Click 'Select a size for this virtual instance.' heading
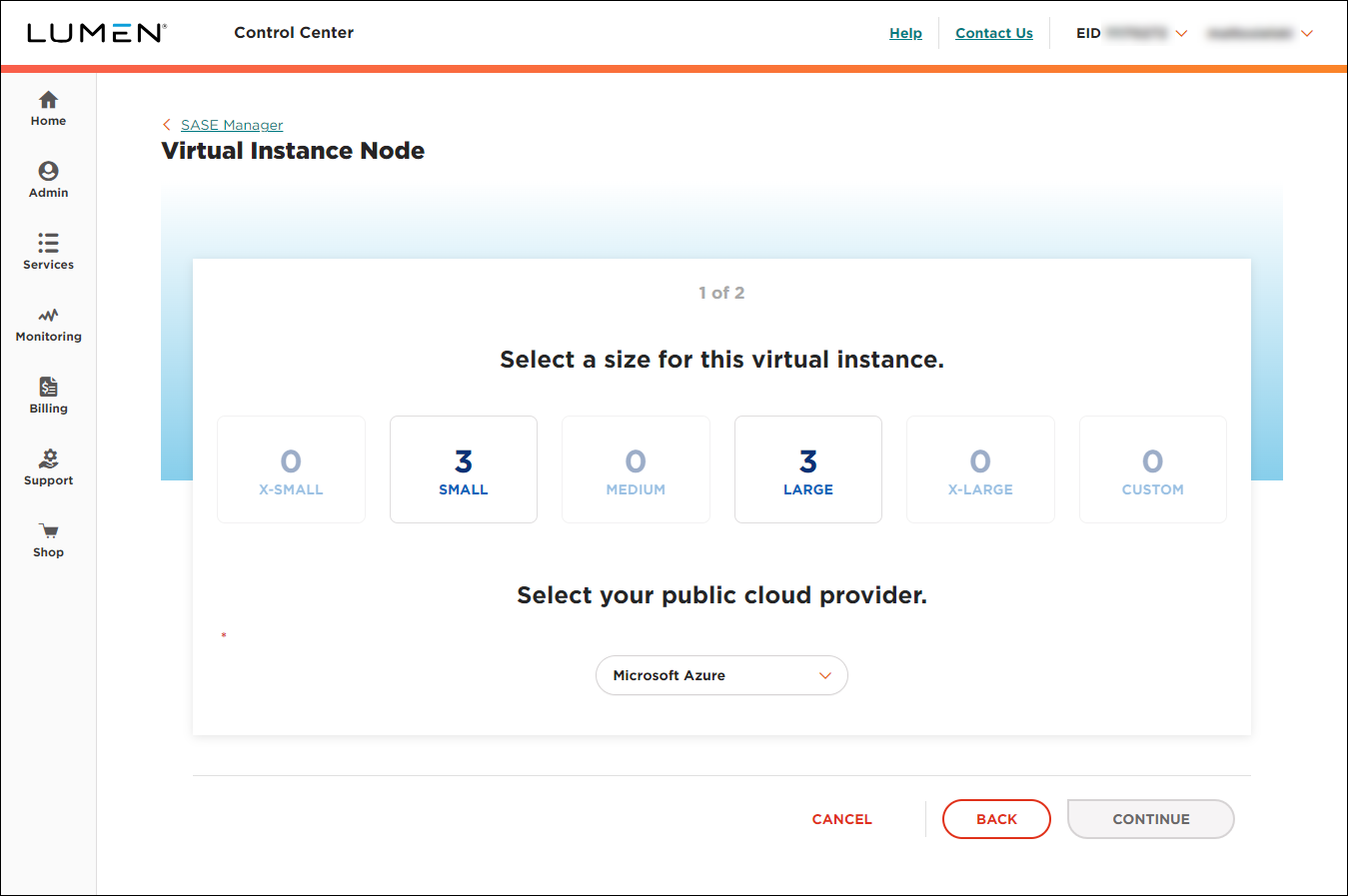 tap(721, 360)
